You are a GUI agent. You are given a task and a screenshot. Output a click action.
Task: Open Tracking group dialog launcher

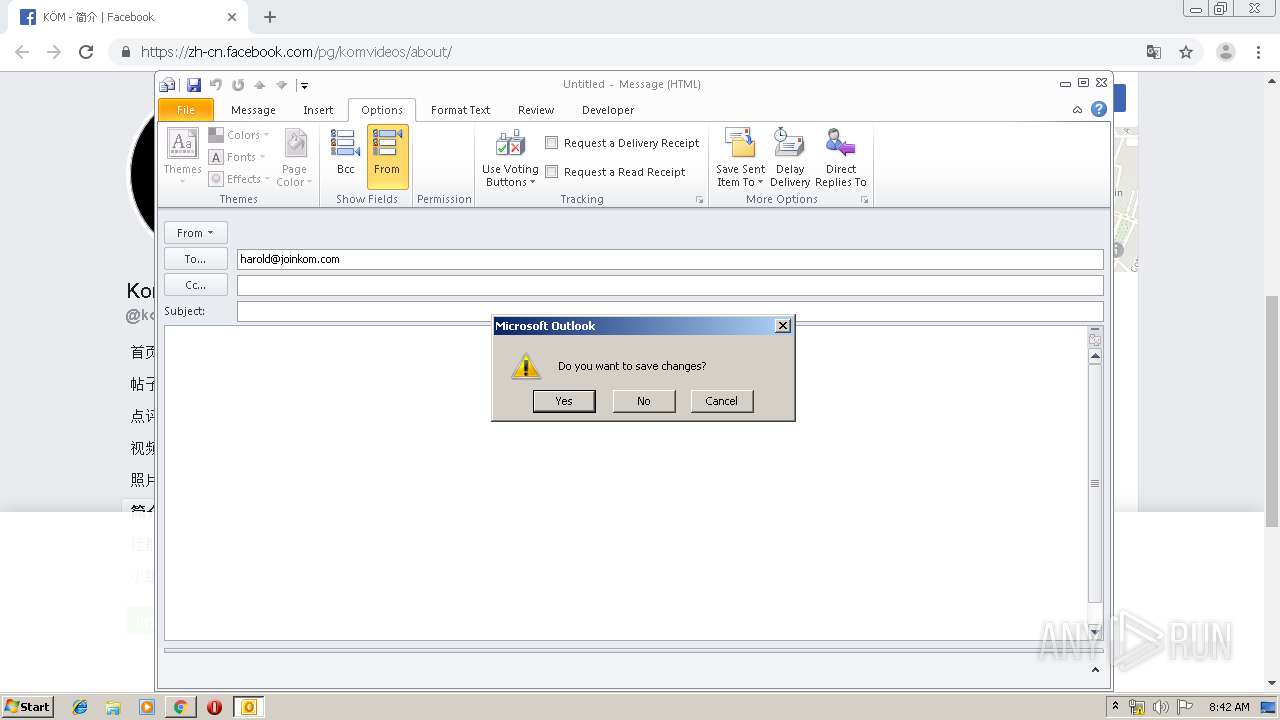(x=700, y=200)
